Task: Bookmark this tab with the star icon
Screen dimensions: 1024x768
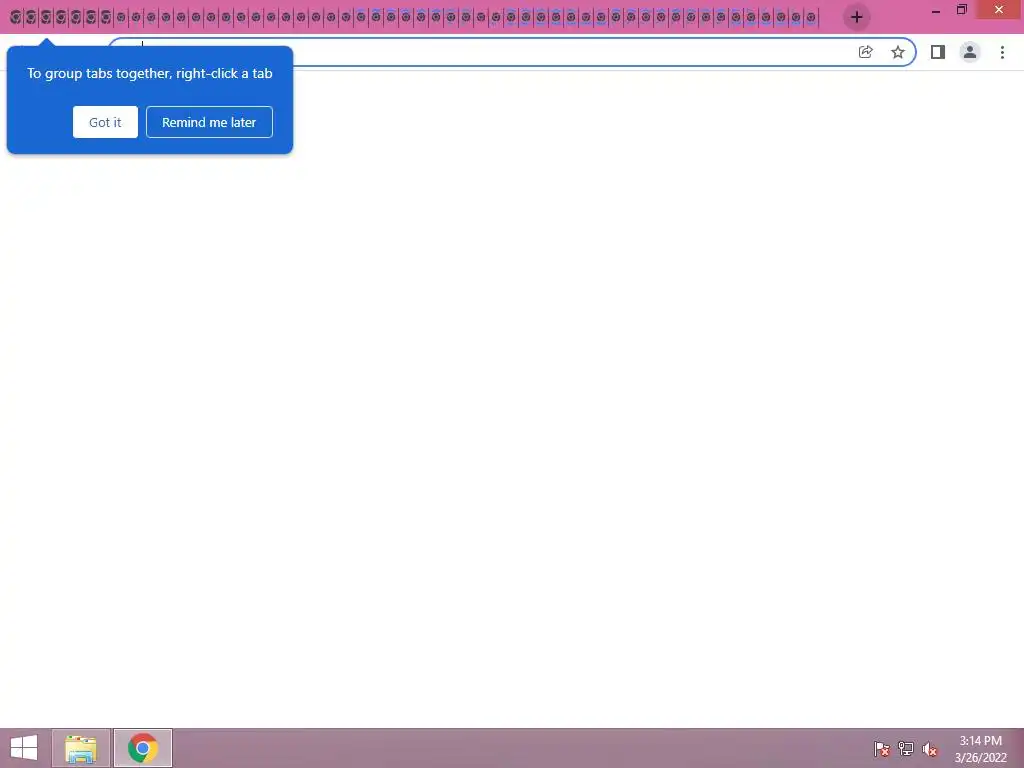Action: (898, 52)
